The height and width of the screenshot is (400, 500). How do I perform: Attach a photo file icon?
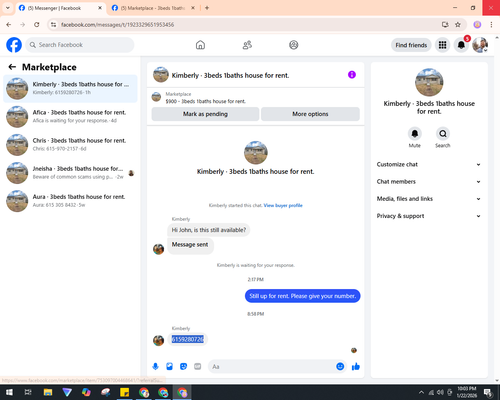(x=169, y=367)
